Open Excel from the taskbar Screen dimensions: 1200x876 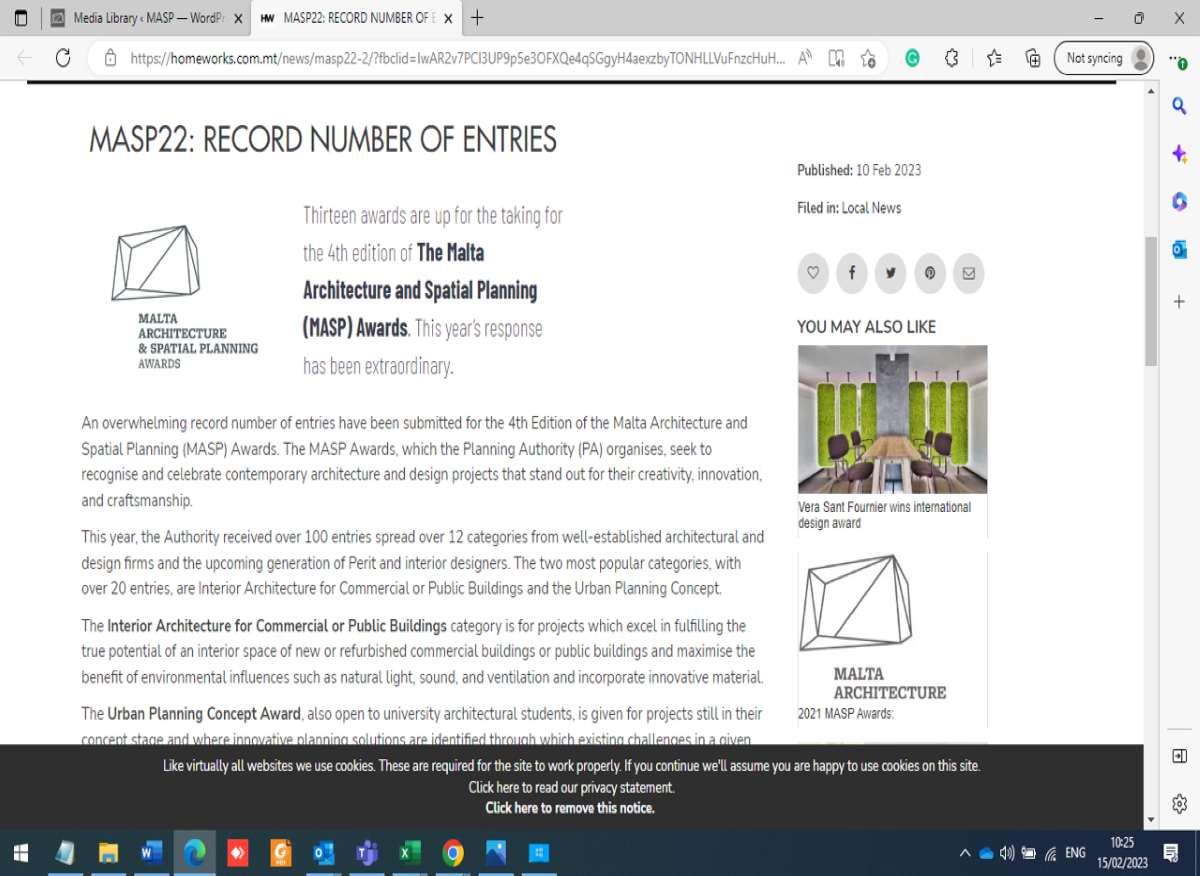pos(409,853)
